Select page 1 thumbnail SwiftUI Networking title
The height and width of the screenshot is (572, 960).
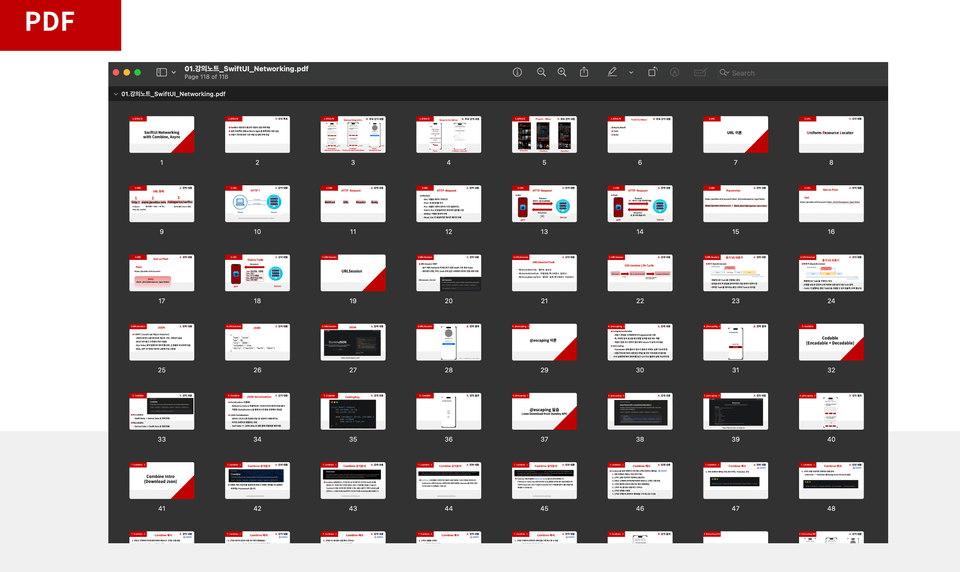(x=162, y=134)
